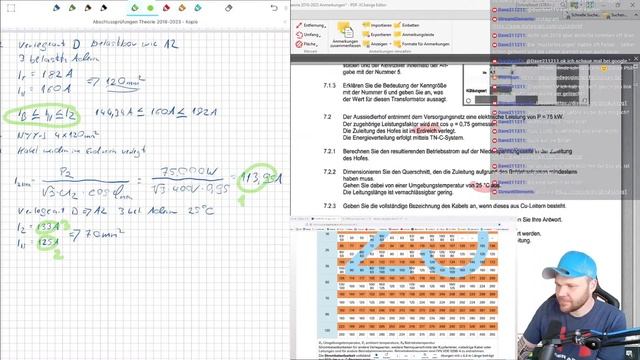Choose the Umfang measure tool in PDF-XChange

309,35
